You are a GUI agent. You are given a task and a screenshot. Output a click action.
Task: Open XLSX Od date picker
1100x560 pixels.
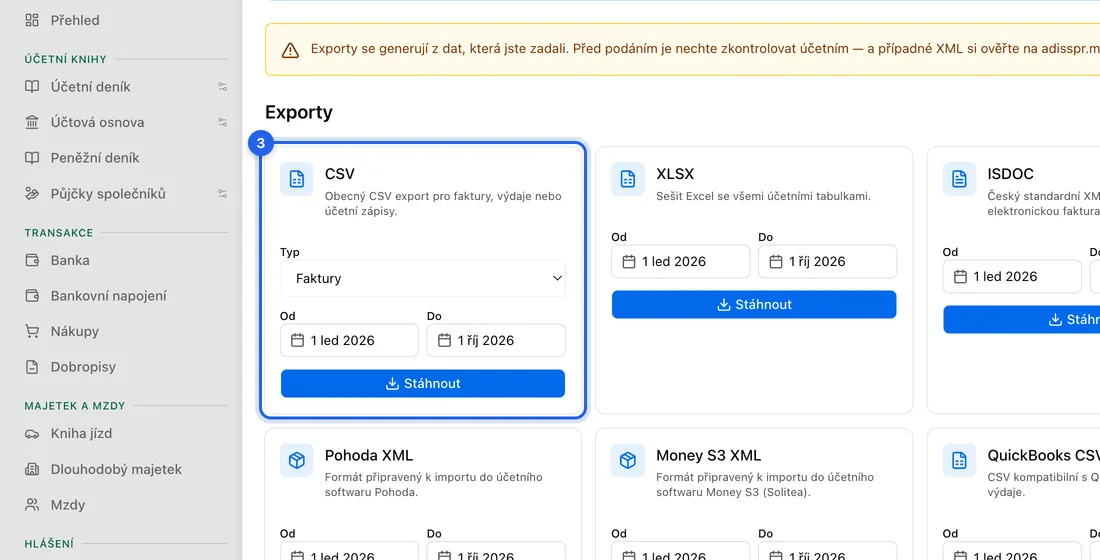click(x=680, y=262)
